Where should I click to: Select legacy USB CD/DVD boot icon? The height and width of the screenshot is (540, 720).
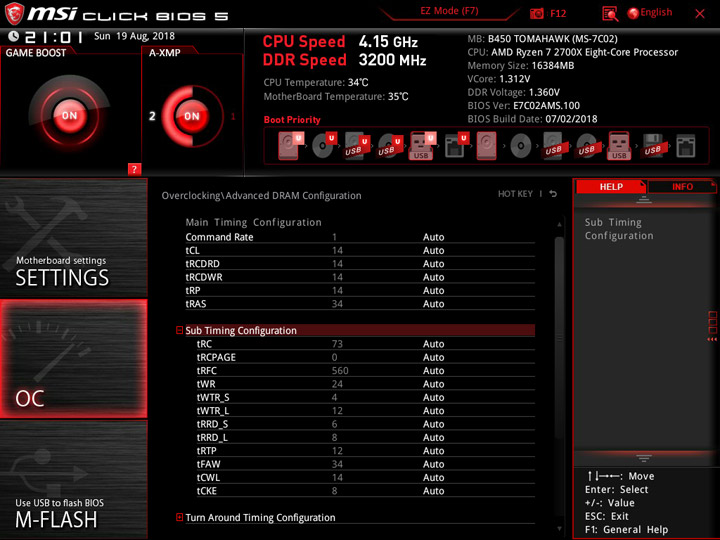(x=586, y=146)
